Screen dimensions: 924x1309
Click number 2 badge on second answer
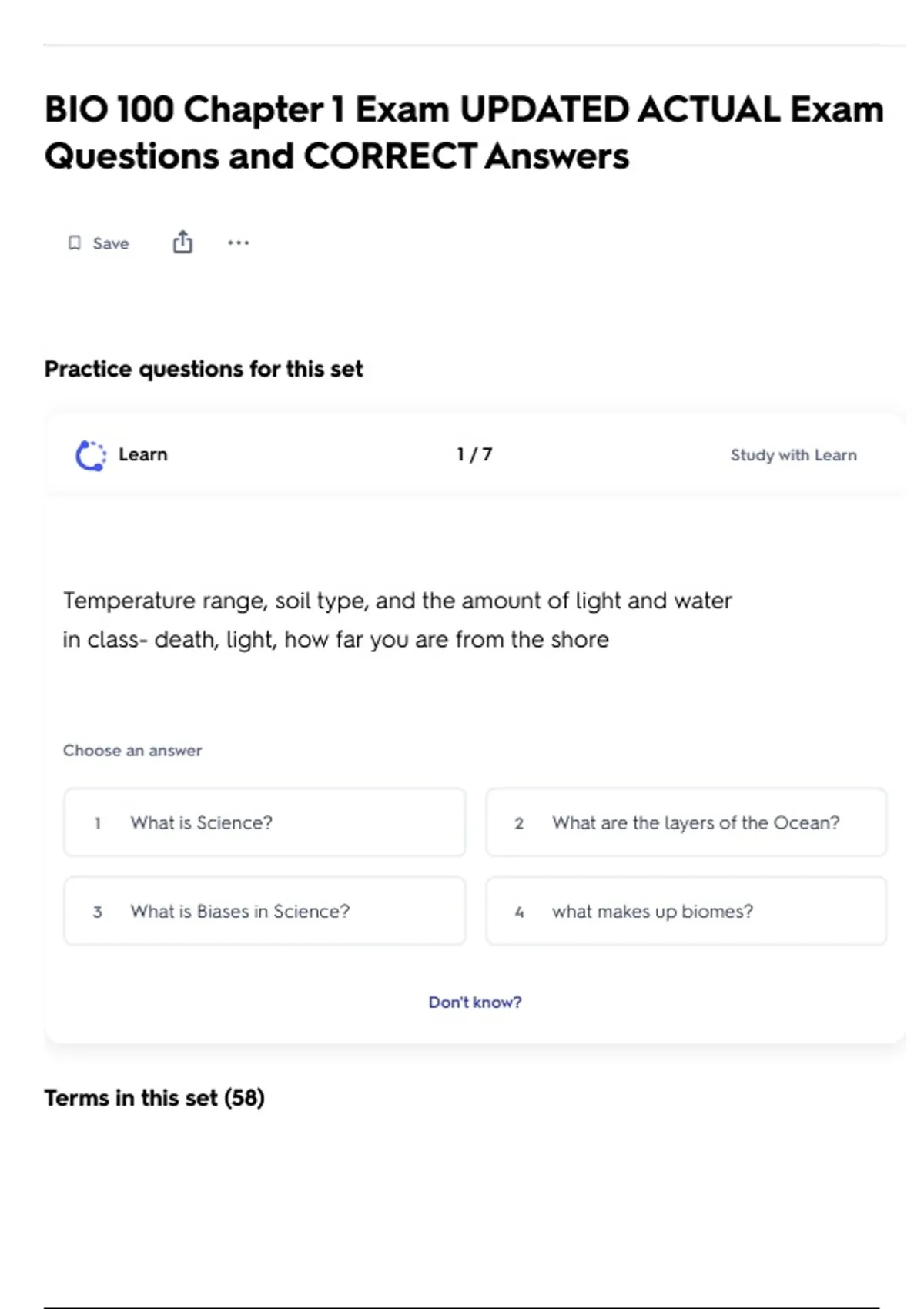coord(519,823)
